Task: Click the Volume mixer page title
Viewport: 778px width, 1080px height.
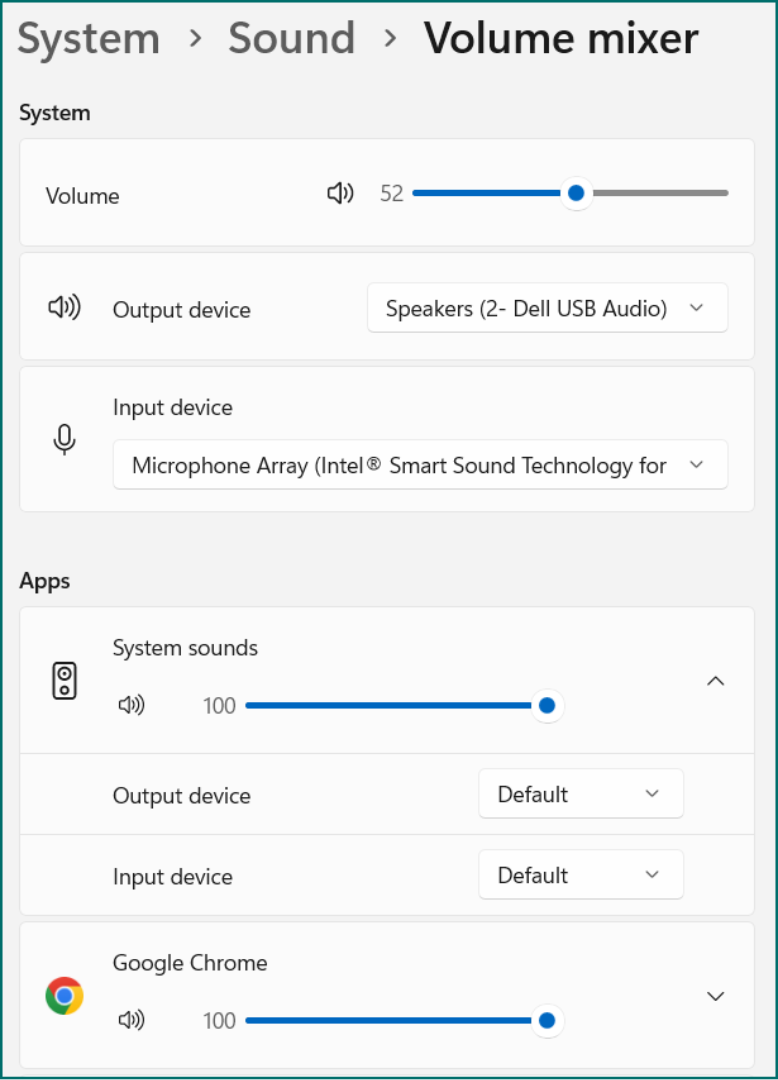Action: pyautogui.click(x=561, y=39)
